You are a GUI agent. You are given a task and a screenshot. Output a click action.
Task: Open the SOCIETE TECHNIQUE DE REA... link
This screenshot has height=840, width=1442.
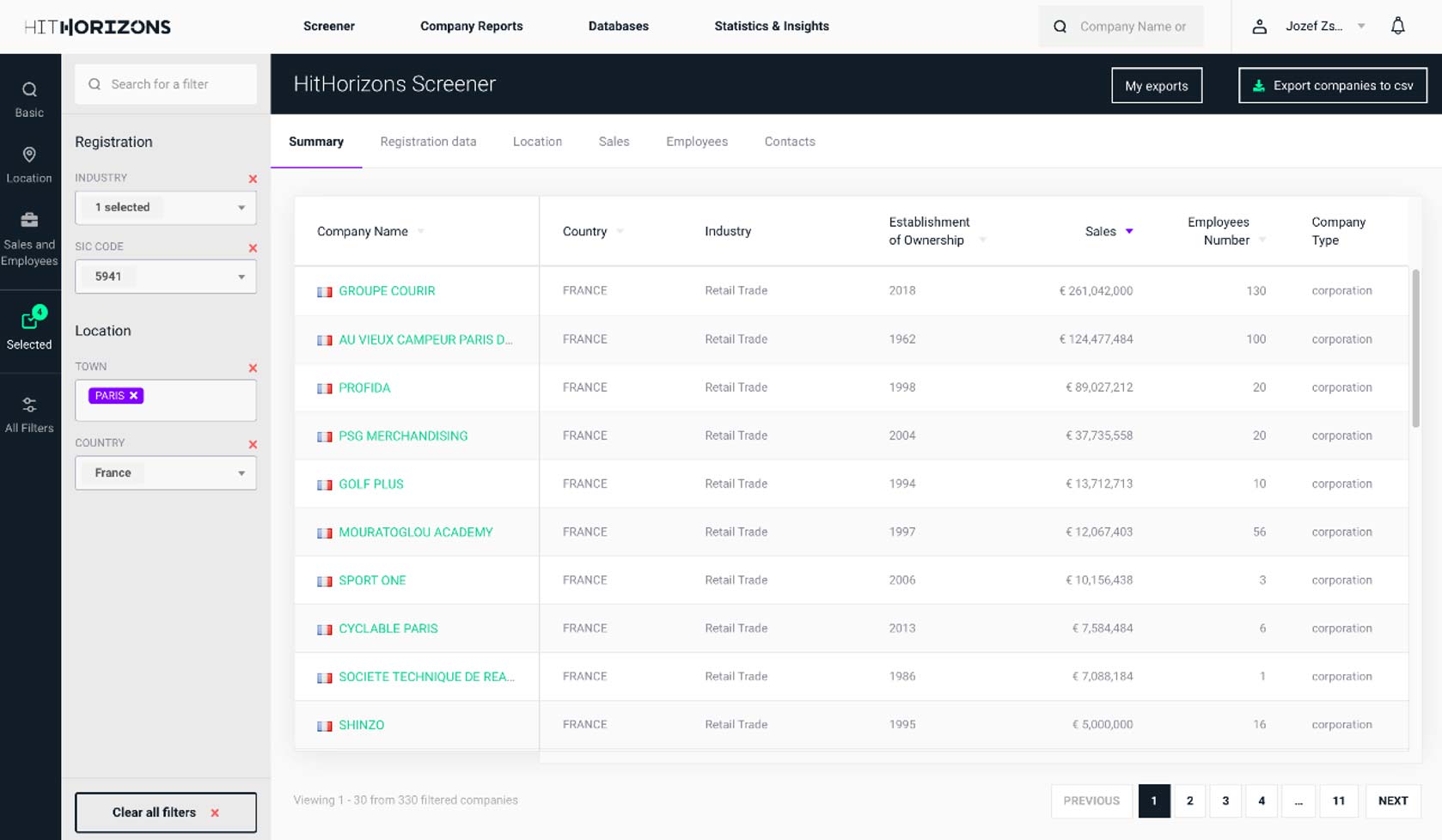tap(427, 677)
